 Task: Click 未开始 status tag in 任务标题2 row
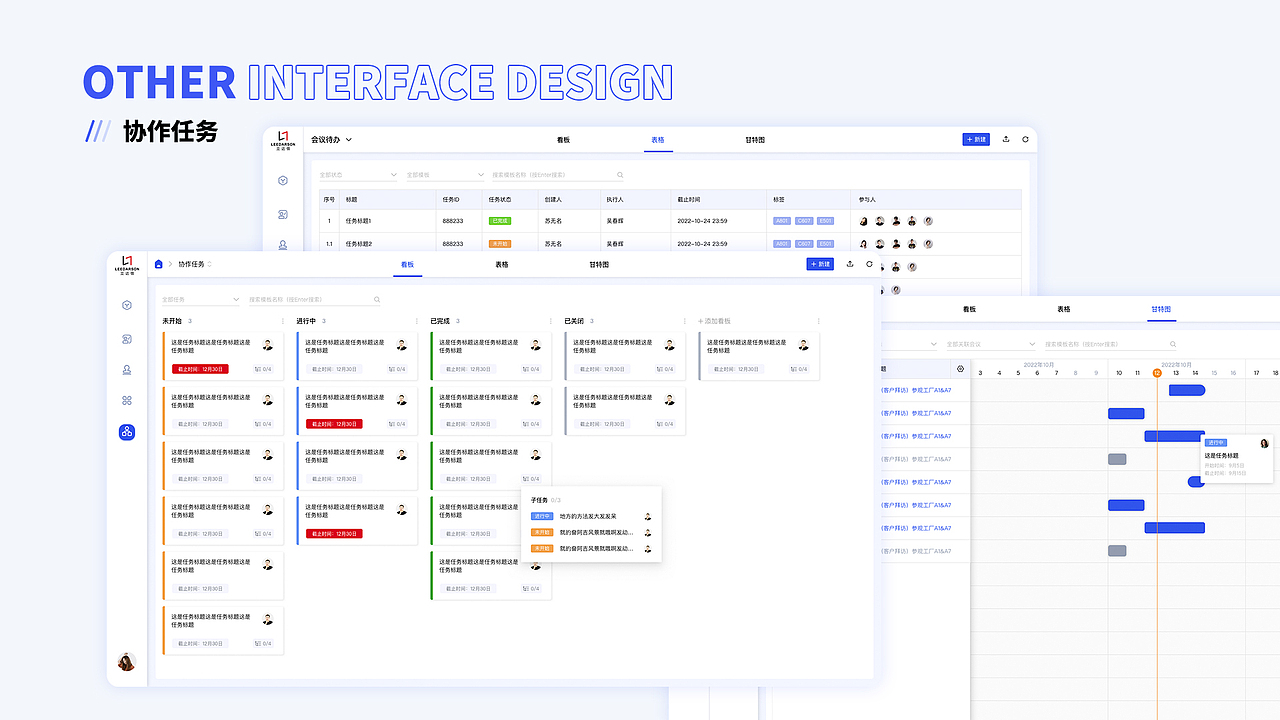[x=500, y=243]
